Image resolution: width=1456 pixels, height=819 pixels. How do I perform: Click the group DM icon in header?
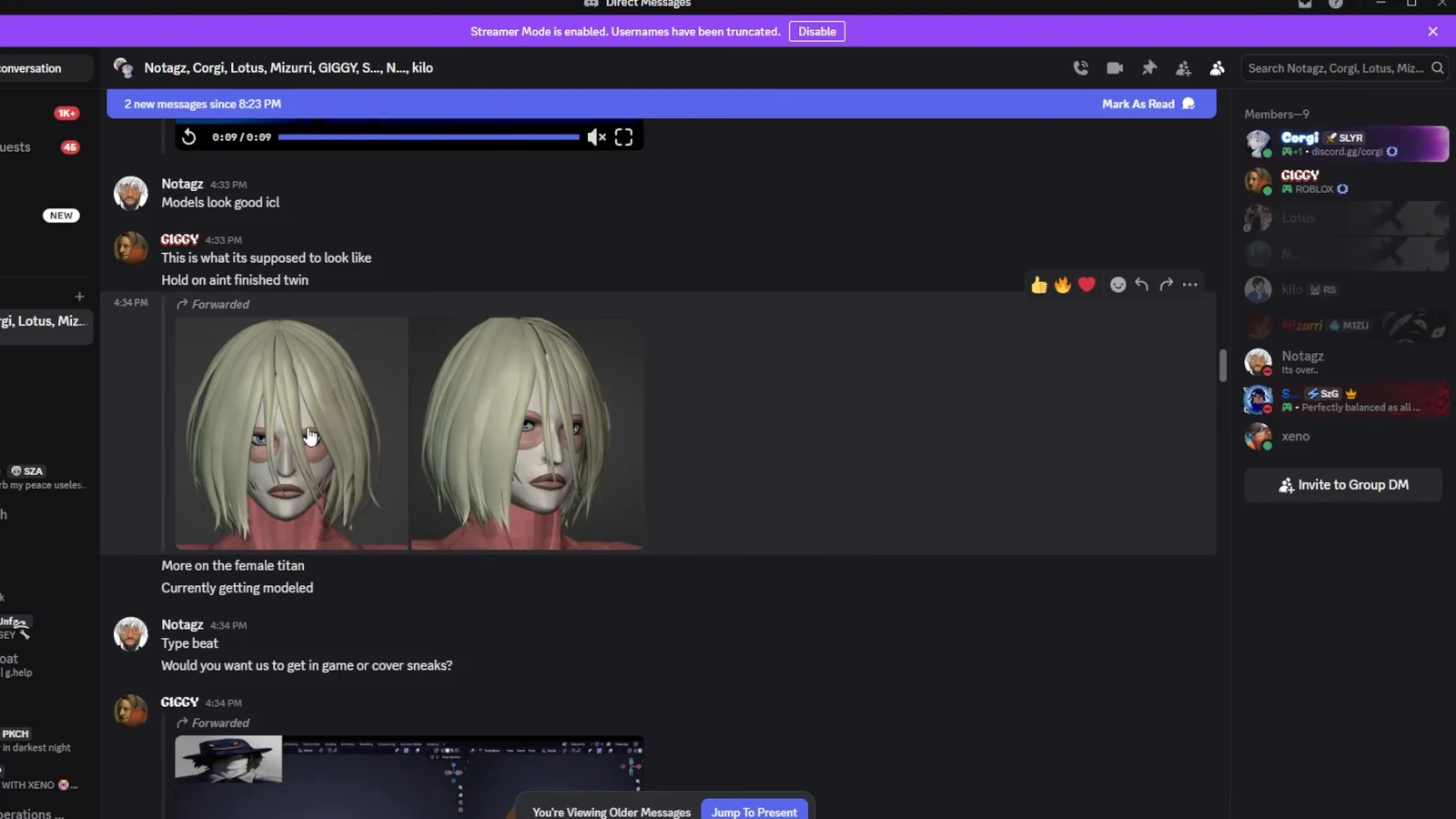123,68
